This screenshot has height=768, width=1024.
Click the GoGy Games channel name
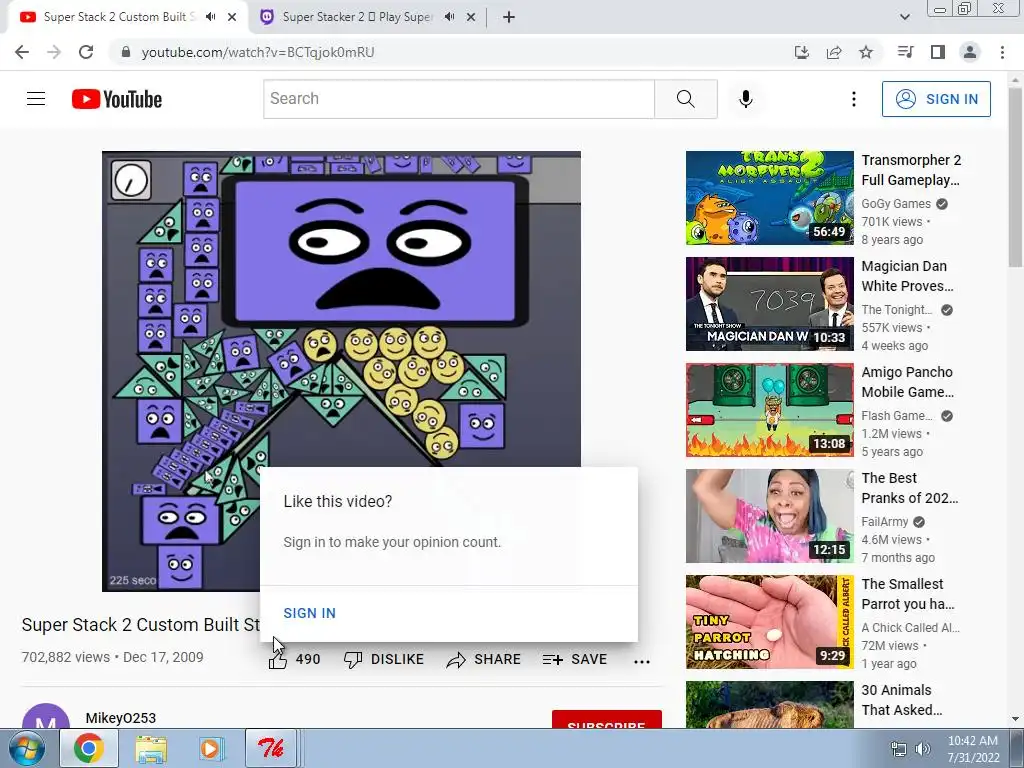(x=895, y=204)
